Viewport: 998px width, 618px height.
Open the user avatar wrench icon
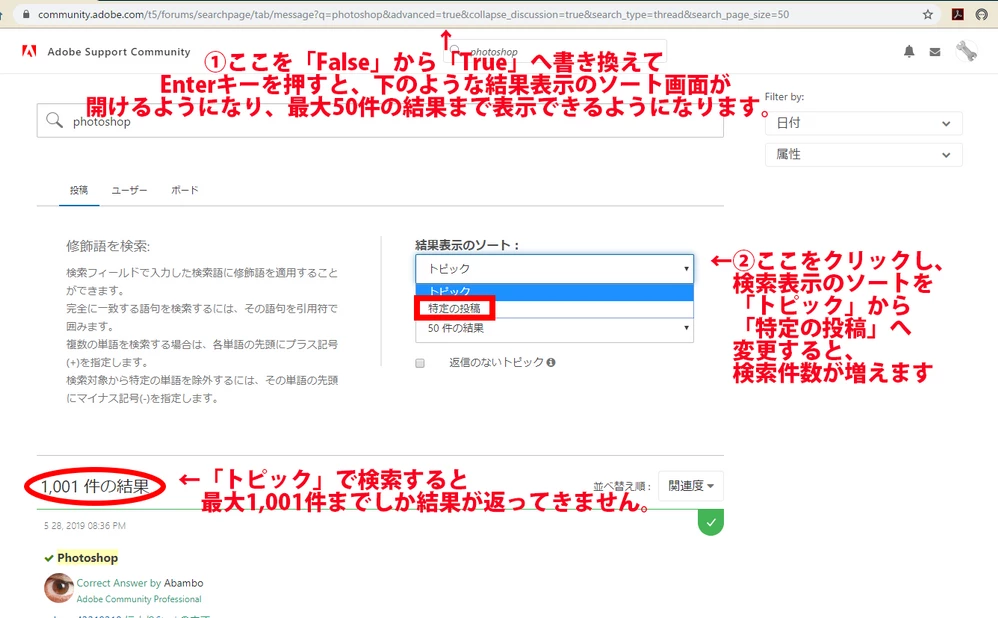pyautogui.click(x=967, y=51)
